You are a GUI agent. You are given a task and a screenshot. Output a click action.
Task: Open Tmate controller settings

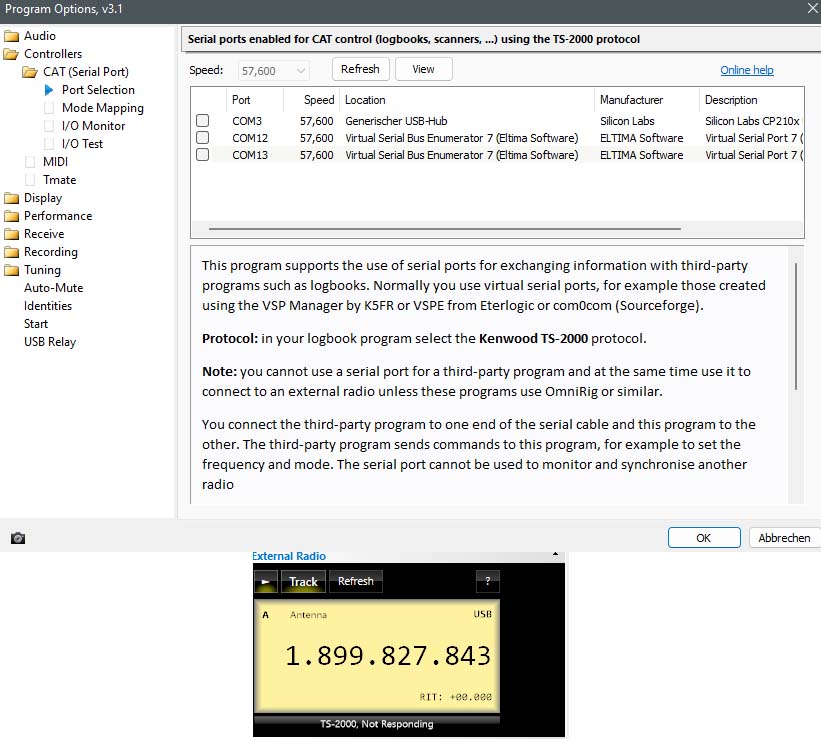60,180
